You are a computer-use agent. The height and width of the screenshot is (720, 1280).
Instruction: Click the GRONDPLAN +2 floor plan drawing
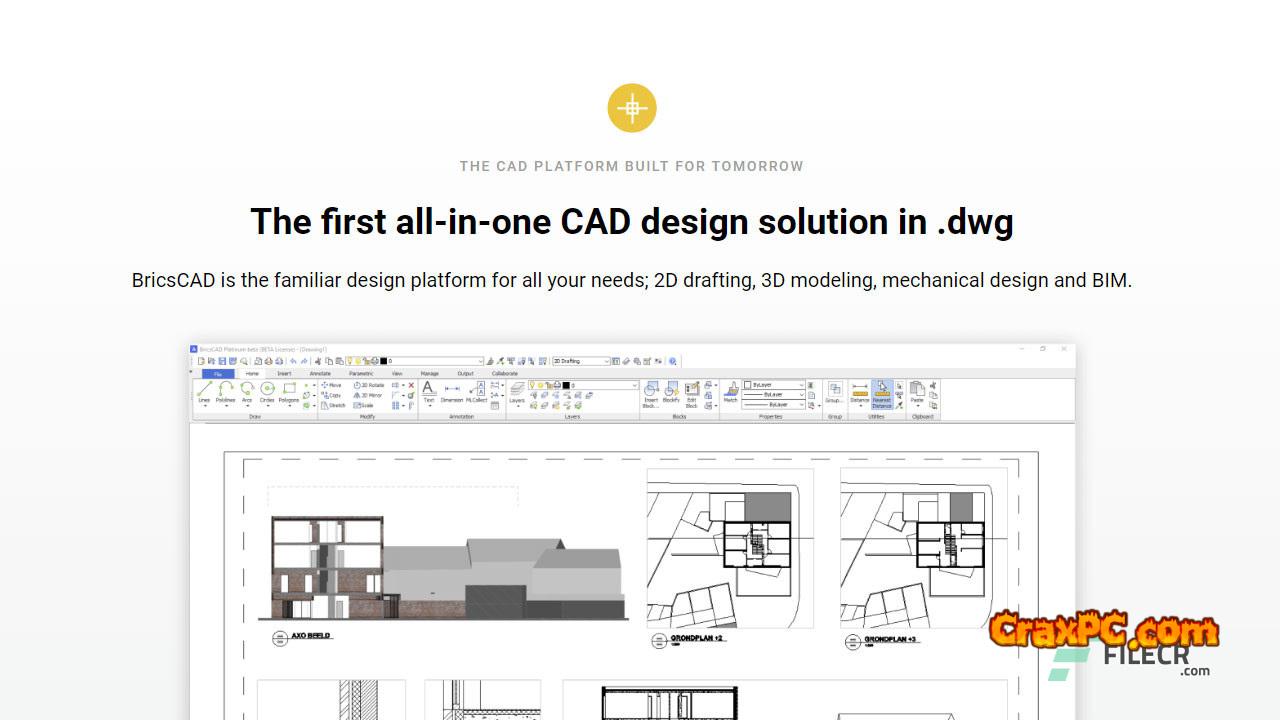[x=729, y=549]
